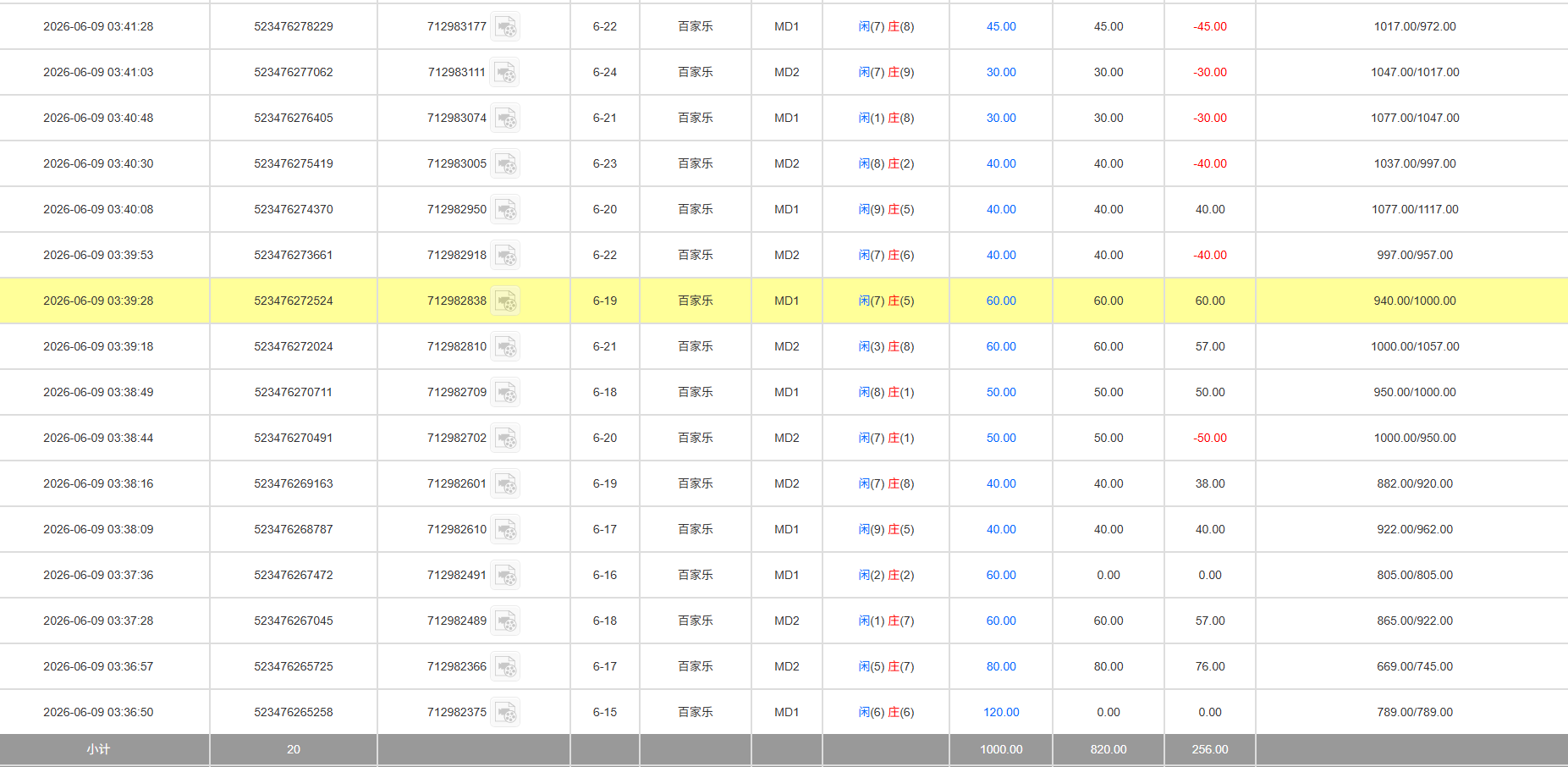Viewport: 1568px width, 767px height.
Task: Open video replay icon for round 712982489
Action: pos(505,621)
